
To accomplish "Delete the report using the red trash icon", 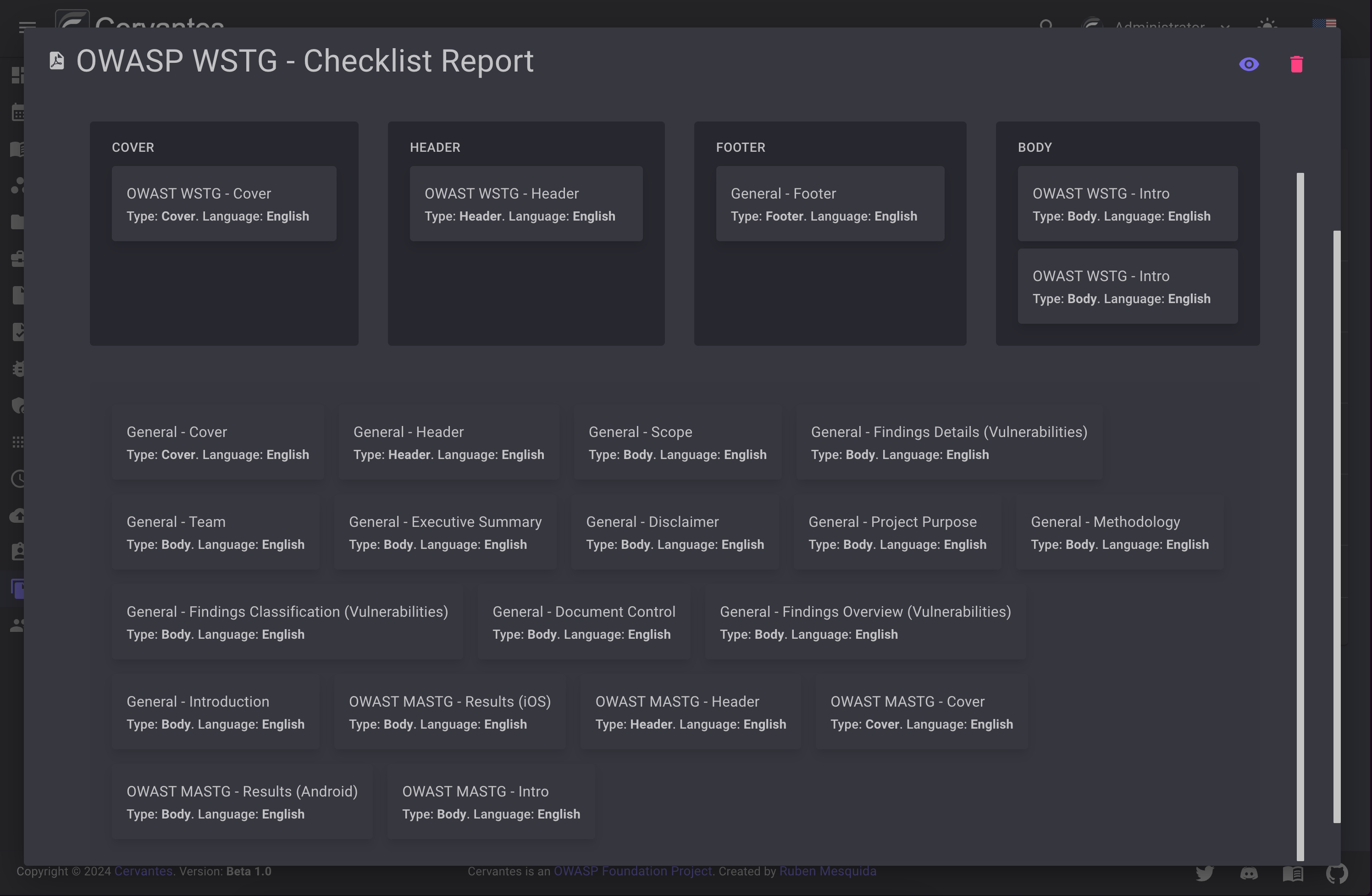I will pos(1296,64).
